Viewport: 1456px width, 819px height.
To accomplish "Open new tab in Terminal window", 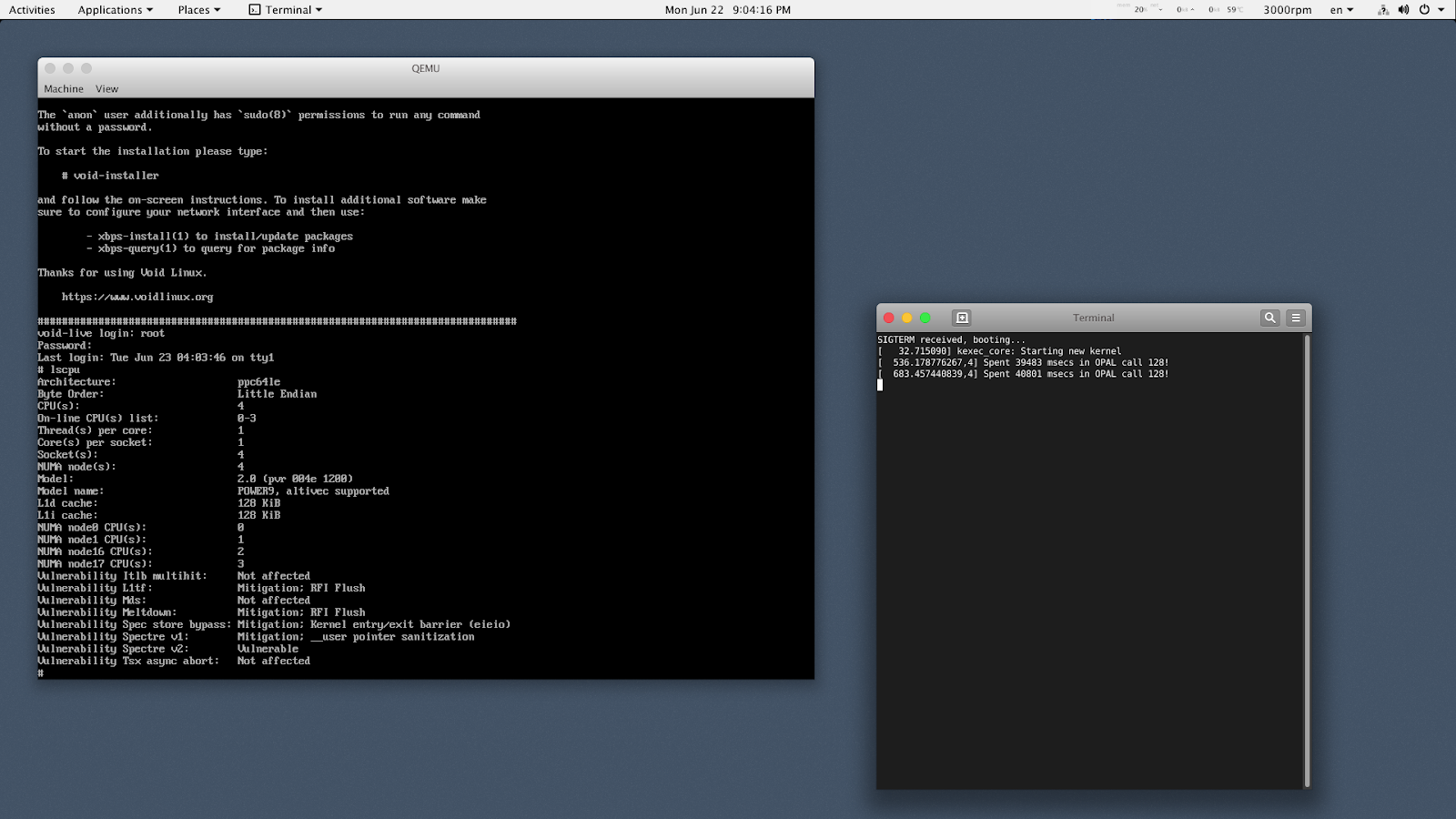I will tap(962, 318).
